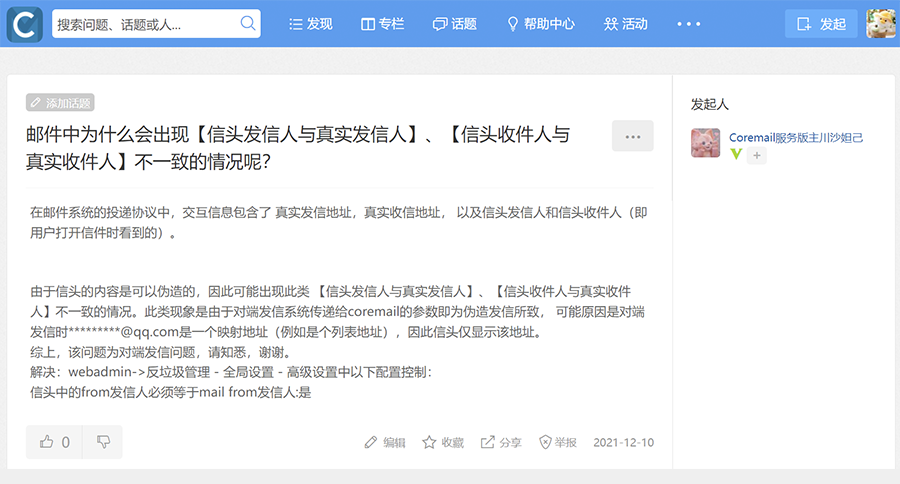900x484 pixels.
Task: Open the 帮助中心 help center
Action: point(540,24)
